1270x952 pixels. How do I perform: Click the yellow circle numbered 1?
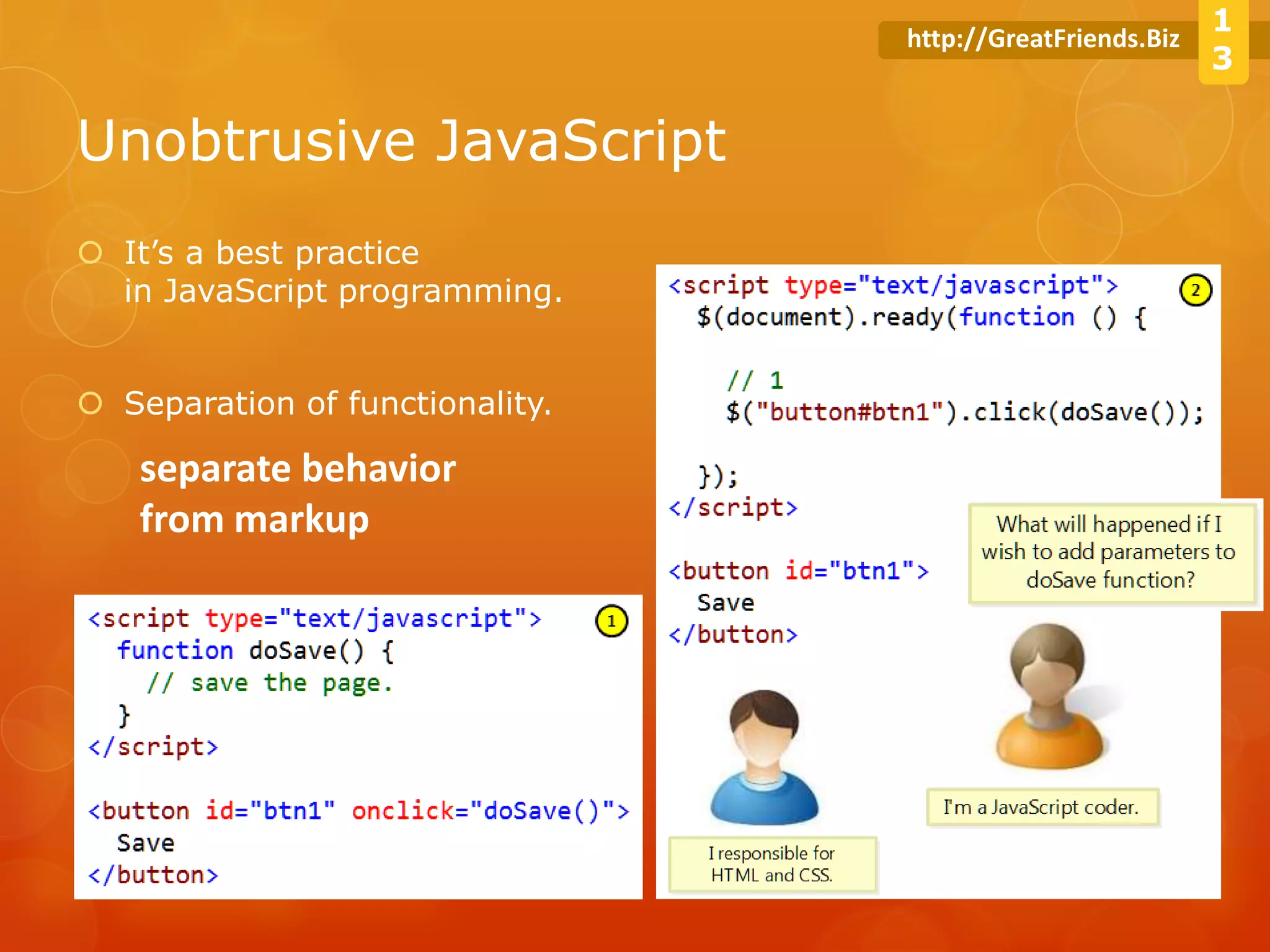pos(611,621)
